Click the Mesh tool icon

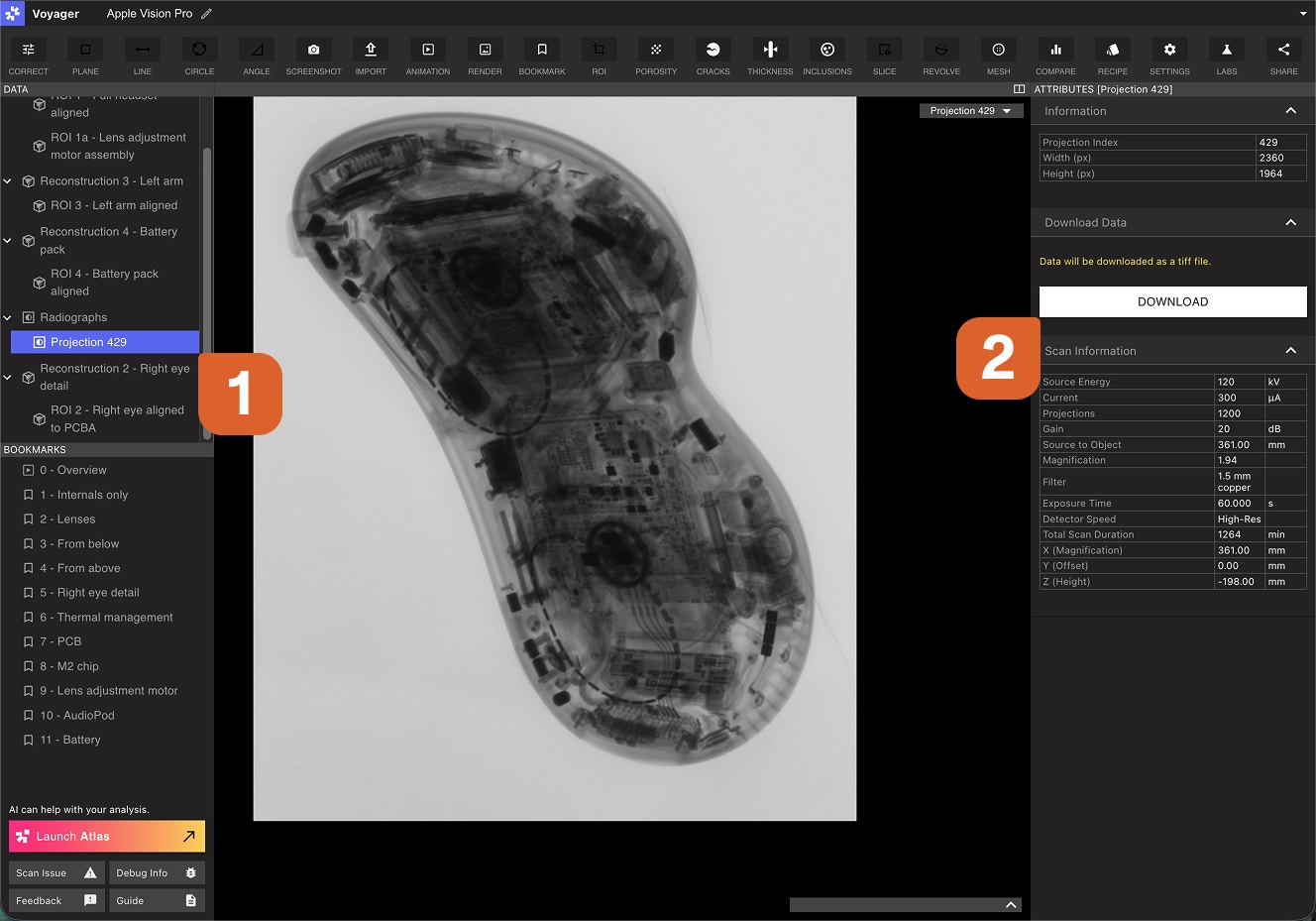tap(998, 51)
